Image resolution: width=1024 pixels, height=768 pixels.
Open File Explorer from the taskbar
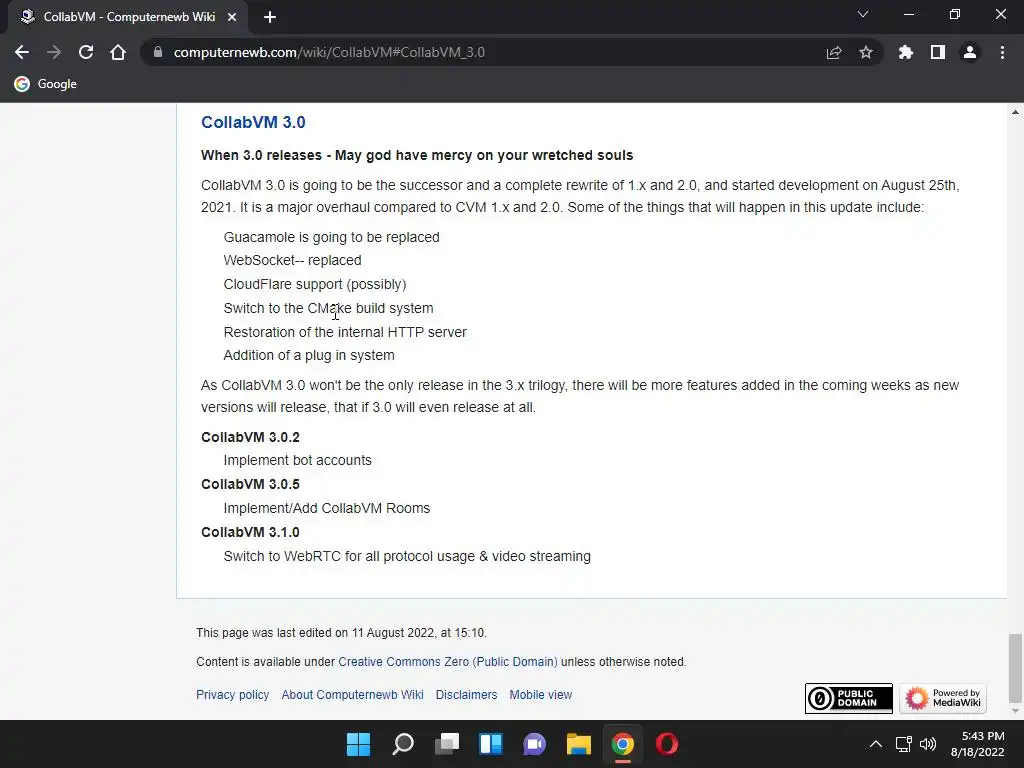pyautogui.click(x=579, y=744)
